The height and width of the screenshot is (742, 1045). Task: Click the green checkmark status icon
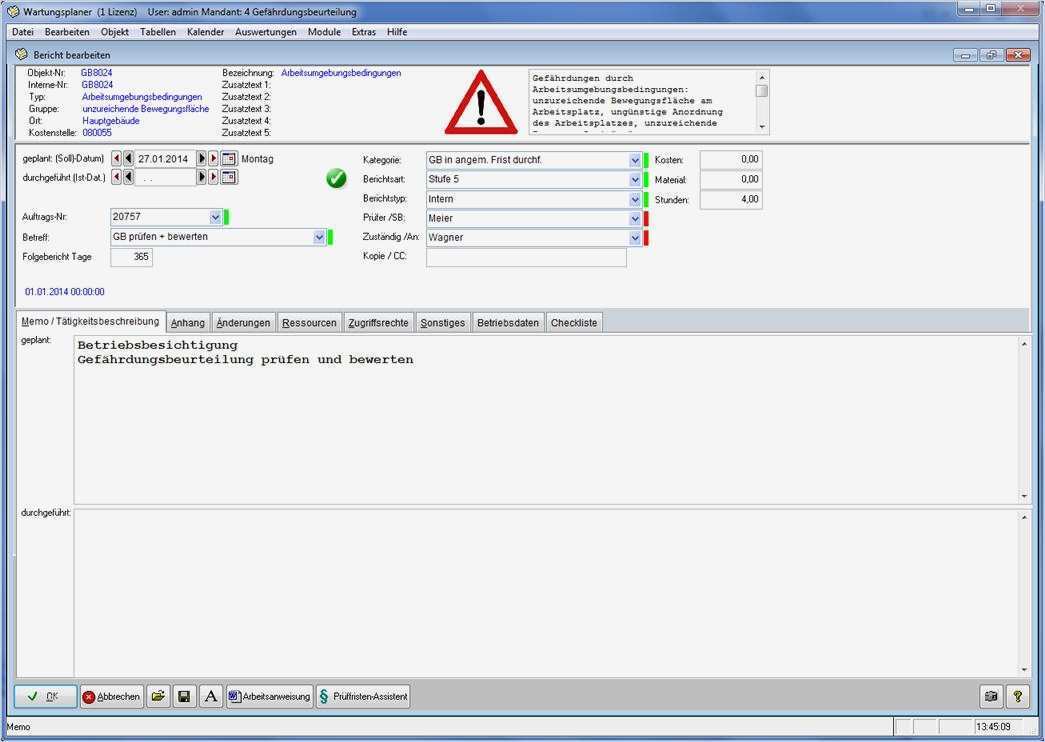337,179
